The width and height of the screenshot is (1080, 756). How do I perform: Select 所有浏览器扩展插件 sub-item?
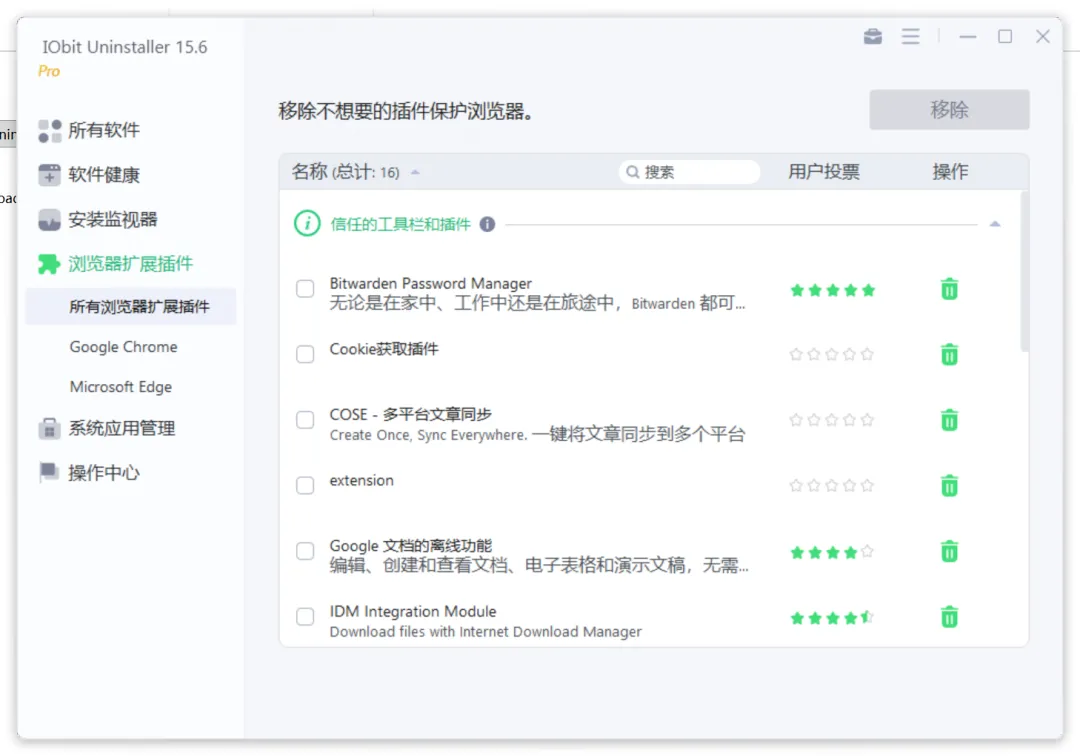131,307
